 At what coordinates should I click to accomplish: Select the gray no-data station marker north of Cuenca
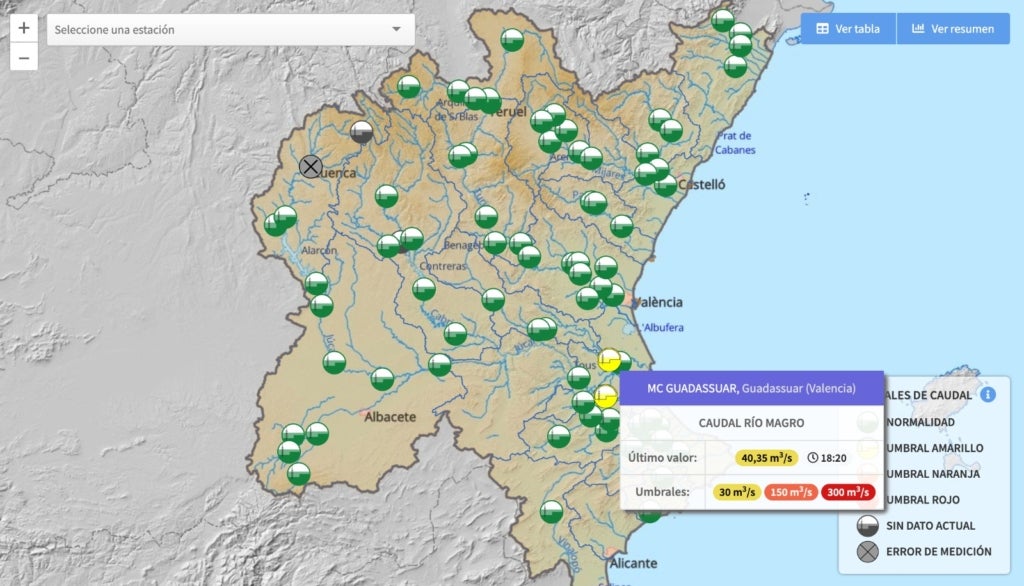(362, 132)
